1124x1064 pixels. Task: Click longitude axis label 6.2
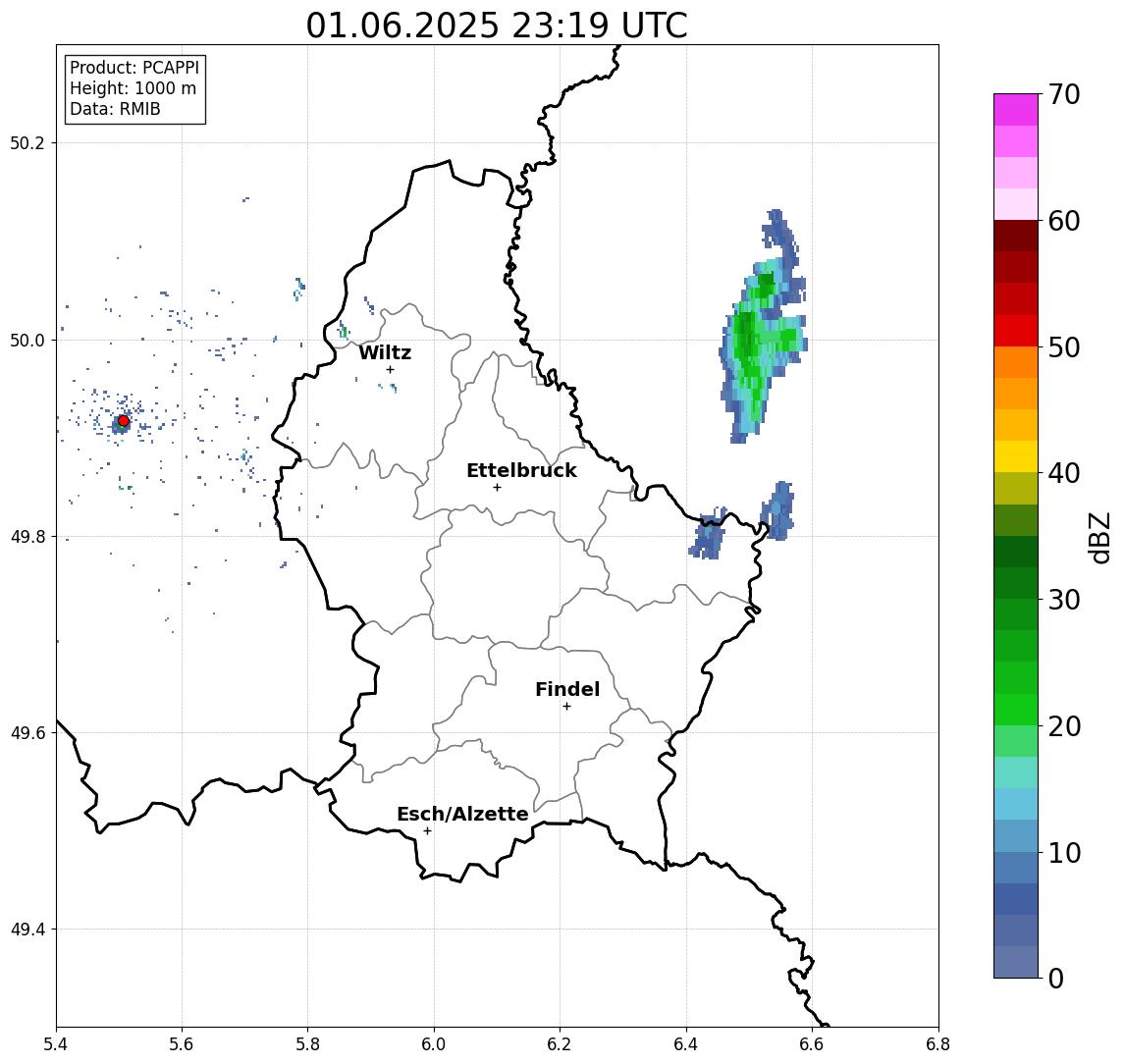pyautogui.click(x=560, y=1044)
